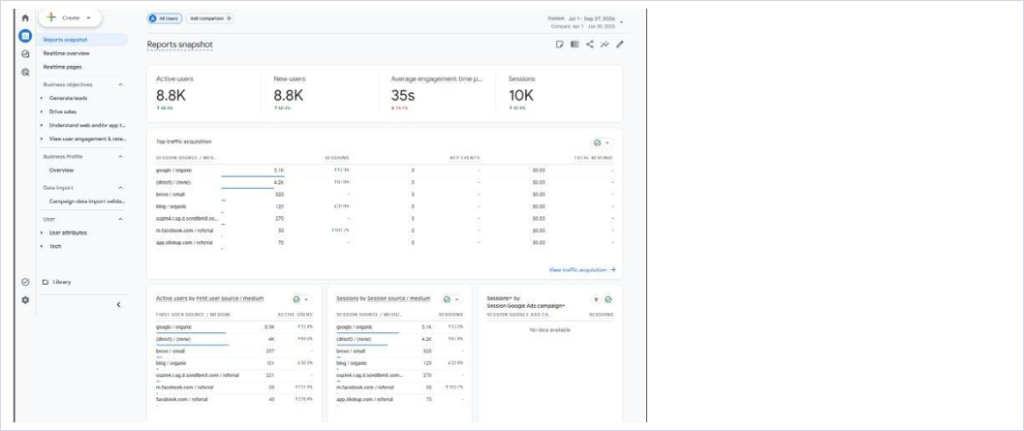Open the Create dropdown button
Image resolution: width=1024 pixels, height=431 pixels.
tap(70, 18)
